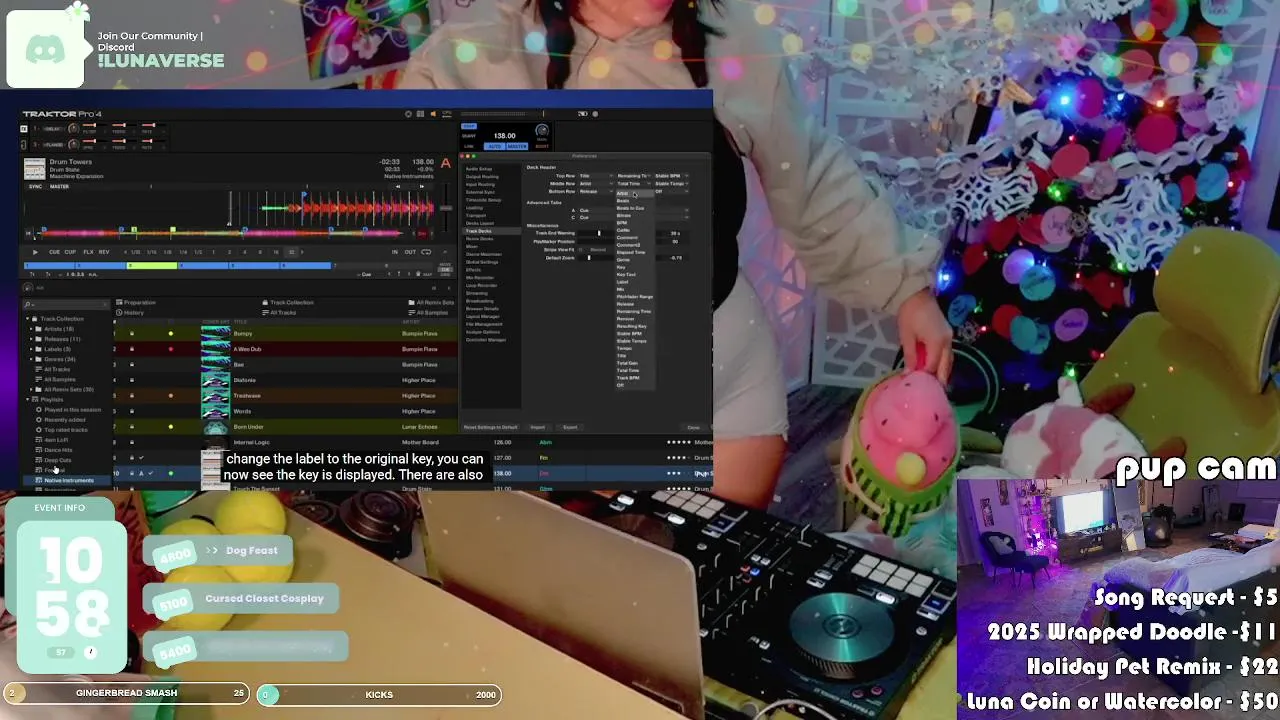Select File Management in Preferences
Image resolution: width=1280 pixels, height=720 pixels.
(x=484, y=324)
